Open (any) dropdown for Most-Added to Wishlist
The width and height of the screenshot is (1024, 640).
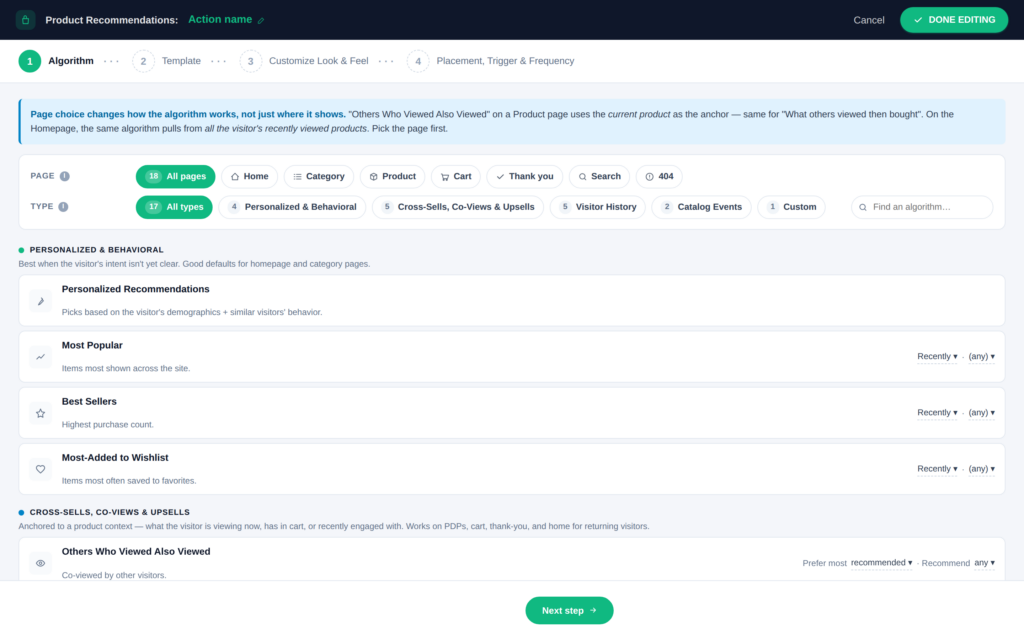click(982, 469)
